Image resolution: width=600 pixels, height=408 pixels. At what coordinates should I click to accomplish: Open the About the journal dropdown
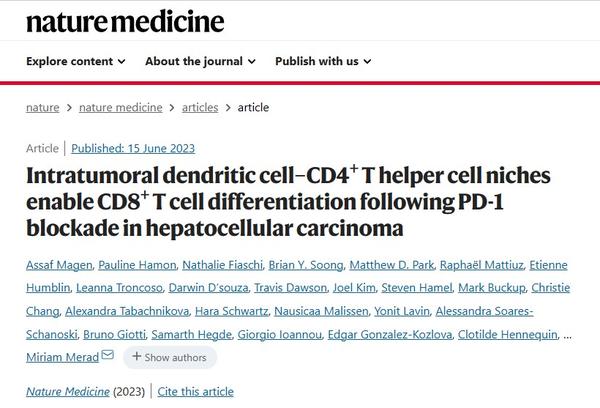pos(200,61)
